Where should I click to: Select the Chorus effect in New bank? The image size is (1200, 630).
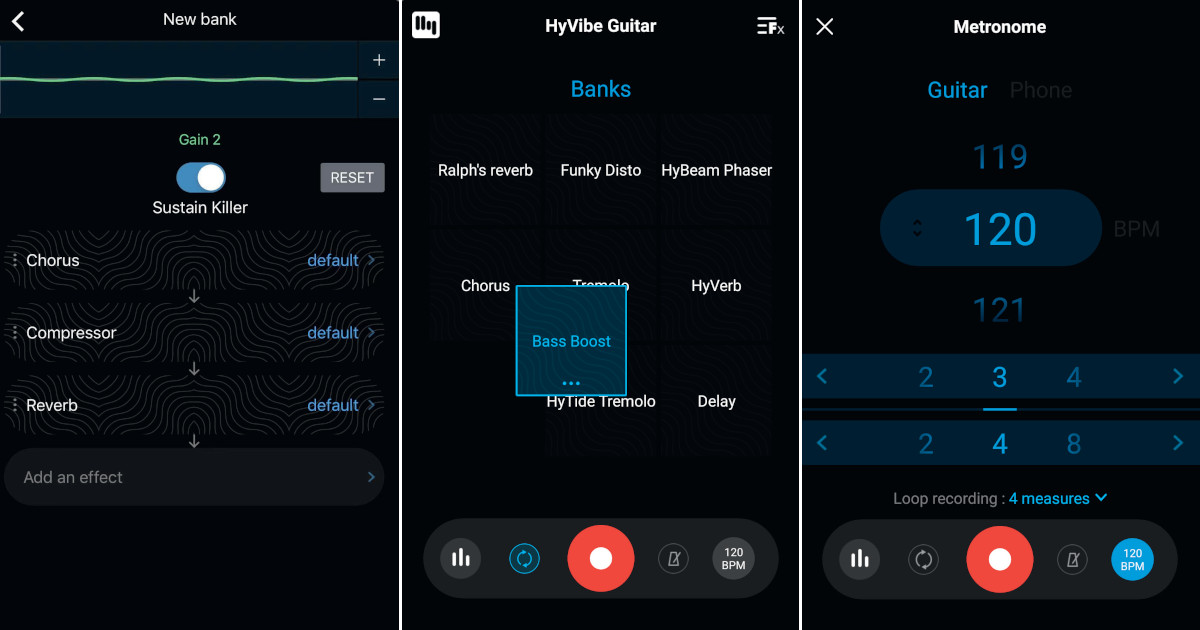click(x=53, y=260)
